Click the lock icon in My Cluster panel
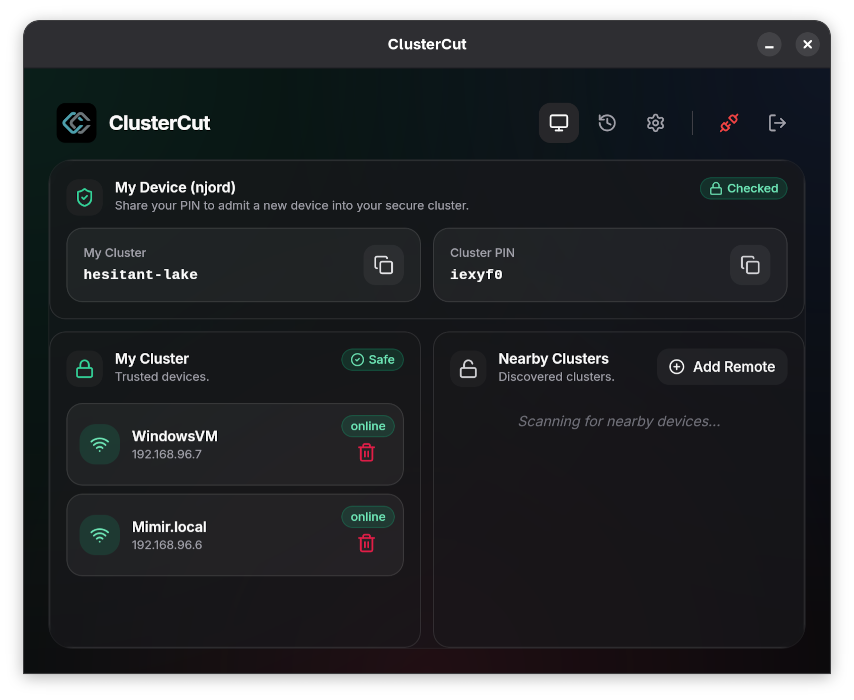Screen dimensions: 854x700 click(x=85, y=367)
